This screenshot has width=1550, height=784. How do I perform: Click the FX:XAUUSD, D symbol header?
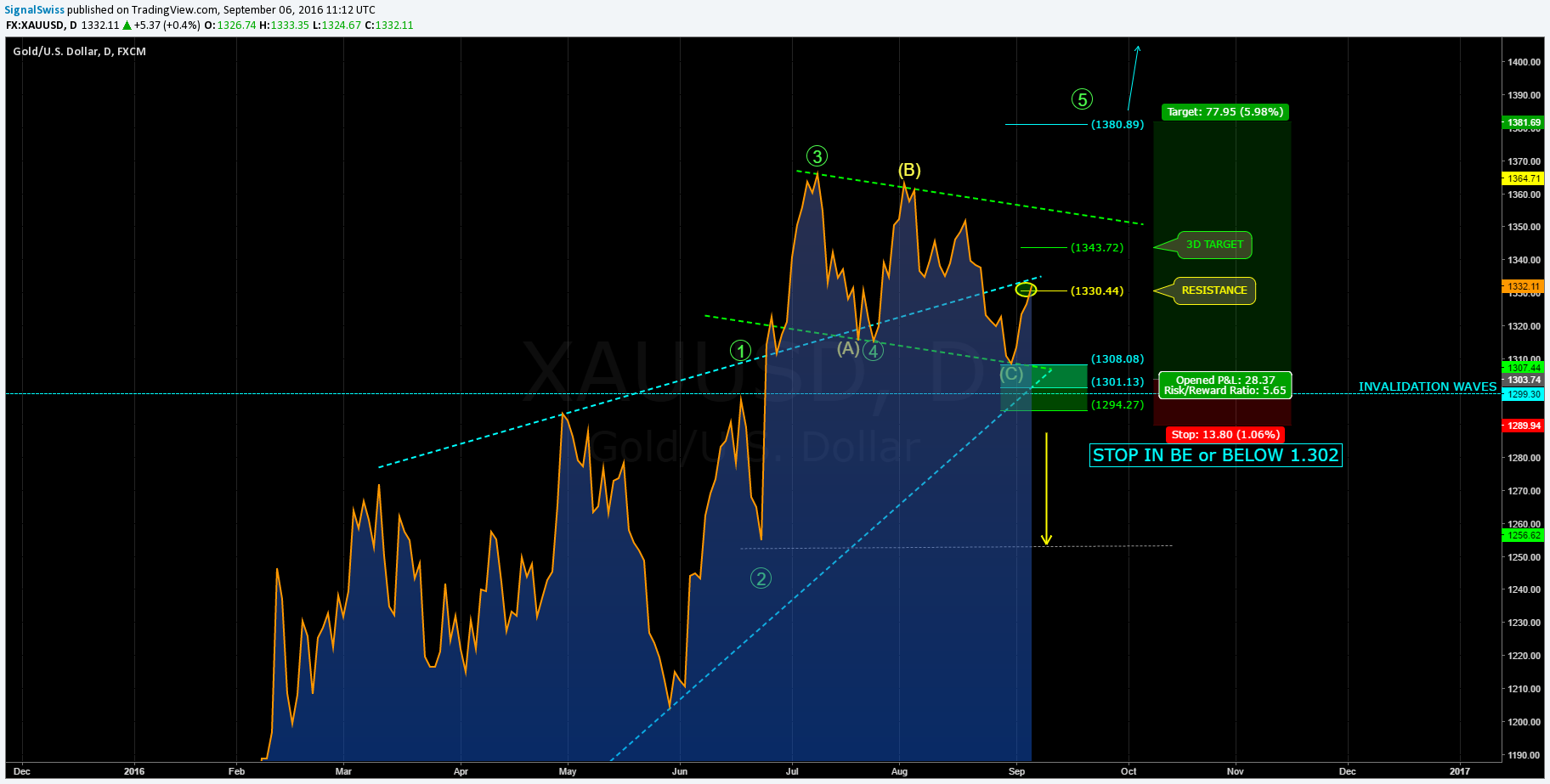(41, 25)
